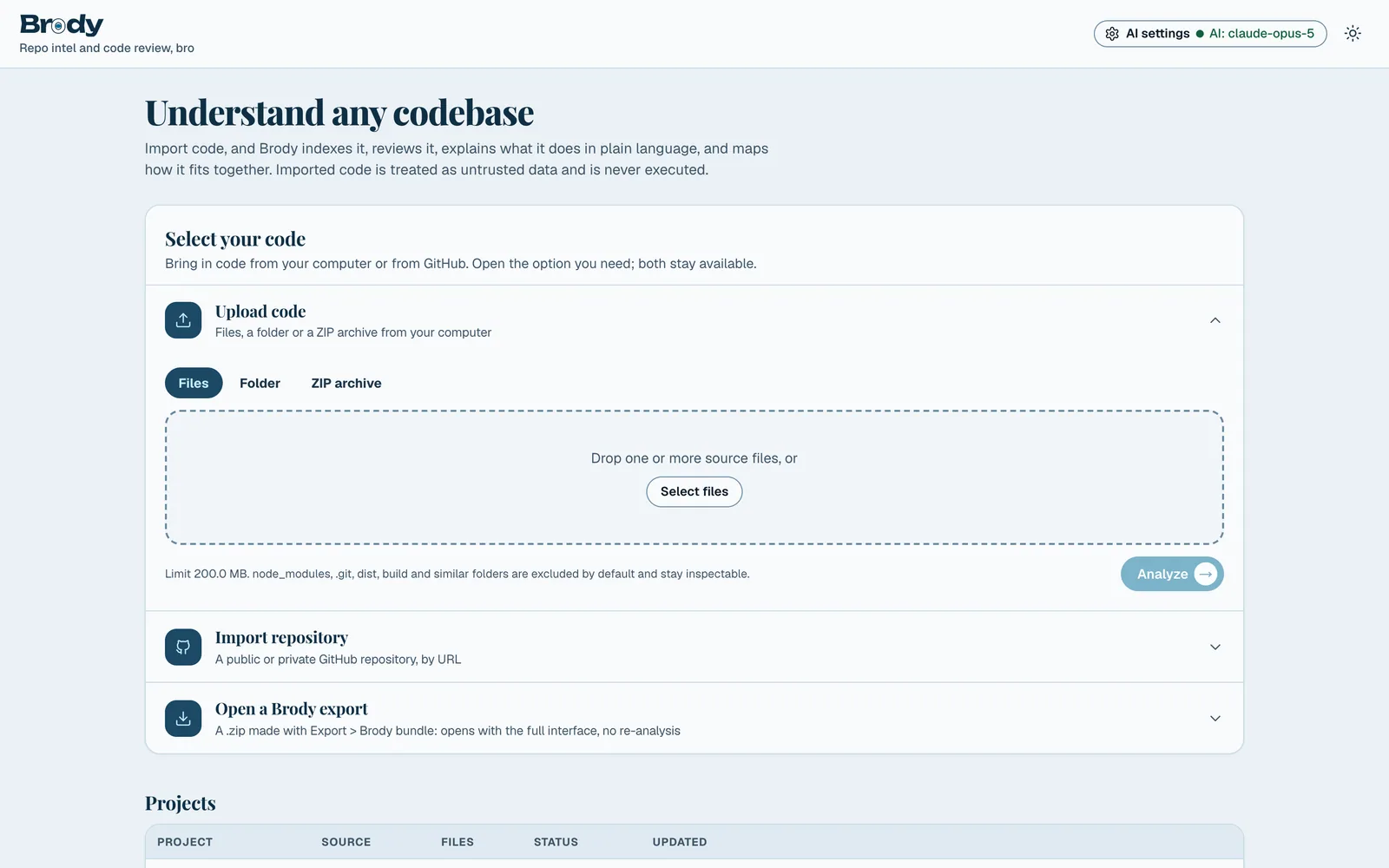Click the Brody logo

(62, 24)
